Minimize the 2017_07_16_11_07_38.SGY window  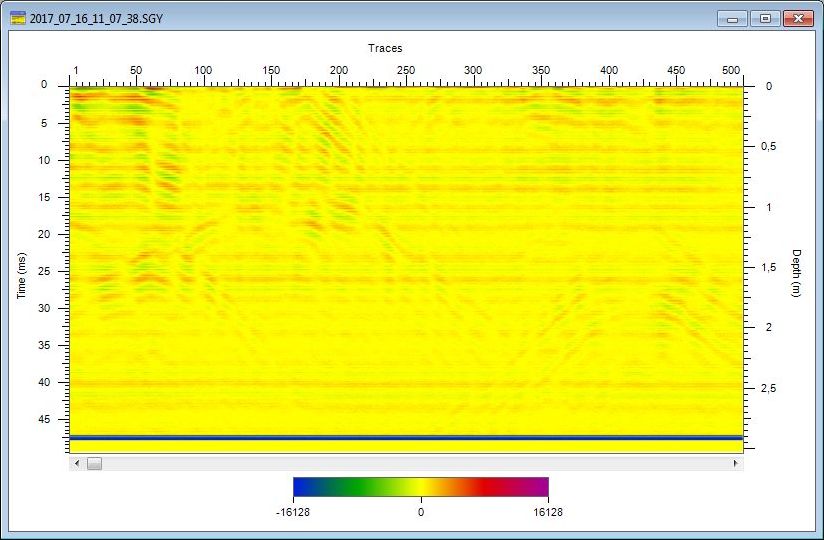(x=734, y=18)
